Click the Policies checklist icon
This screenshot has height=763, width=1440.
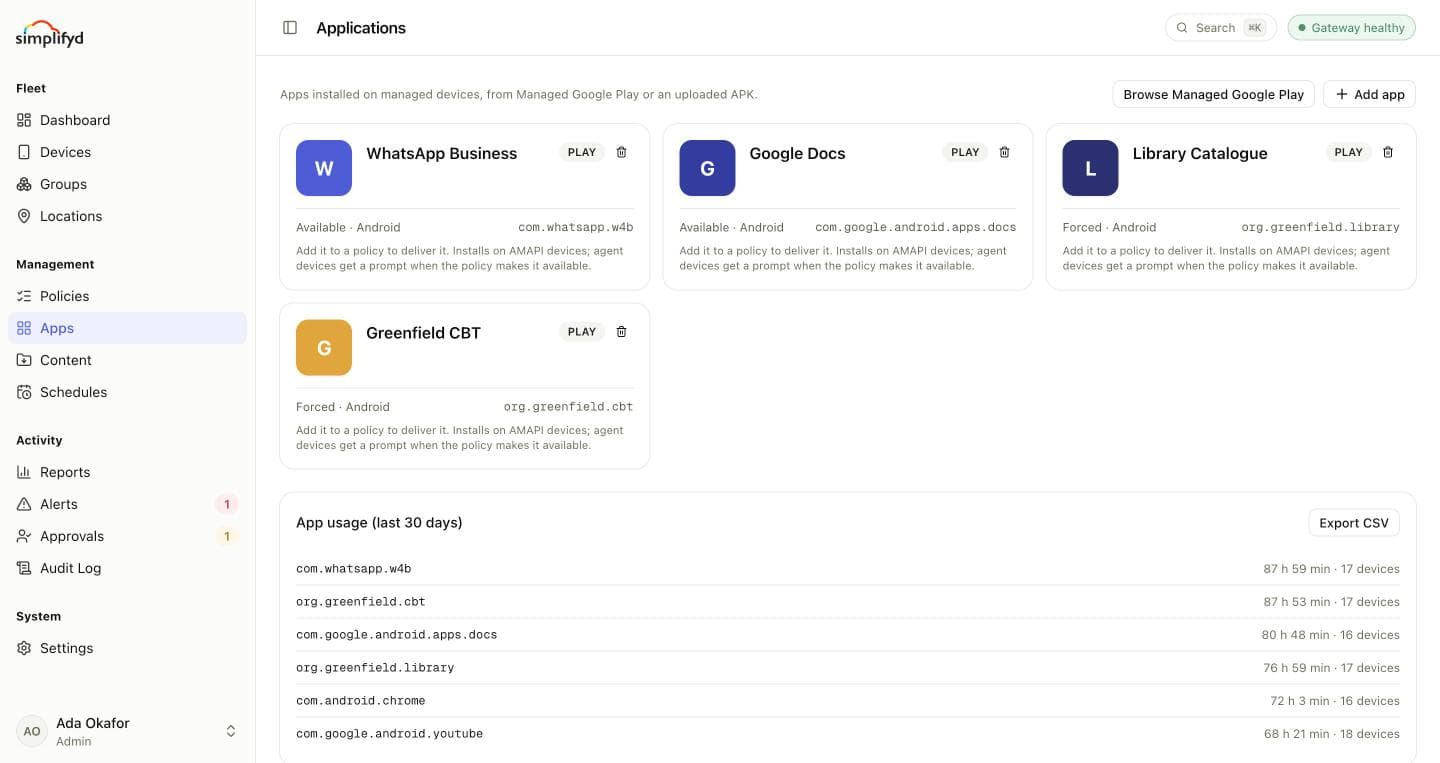(24, 296)
